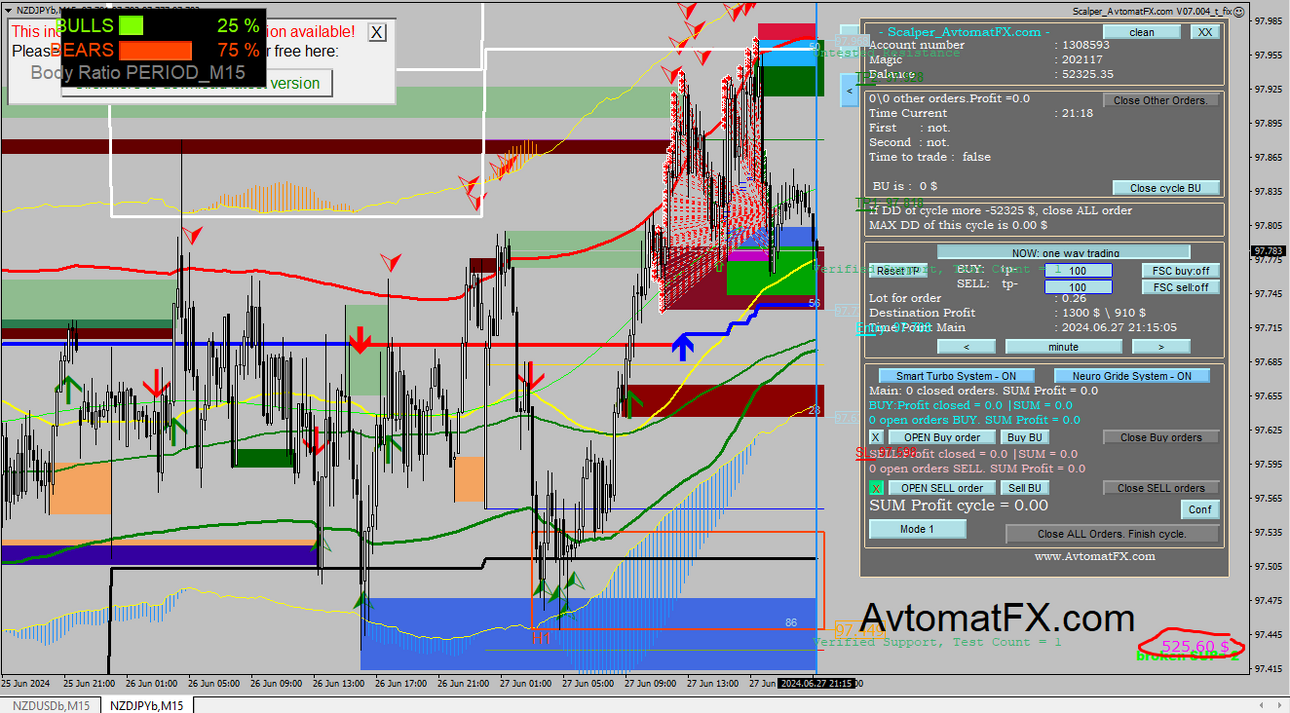Collapse the panel with the left chevron button

[849, 91]
